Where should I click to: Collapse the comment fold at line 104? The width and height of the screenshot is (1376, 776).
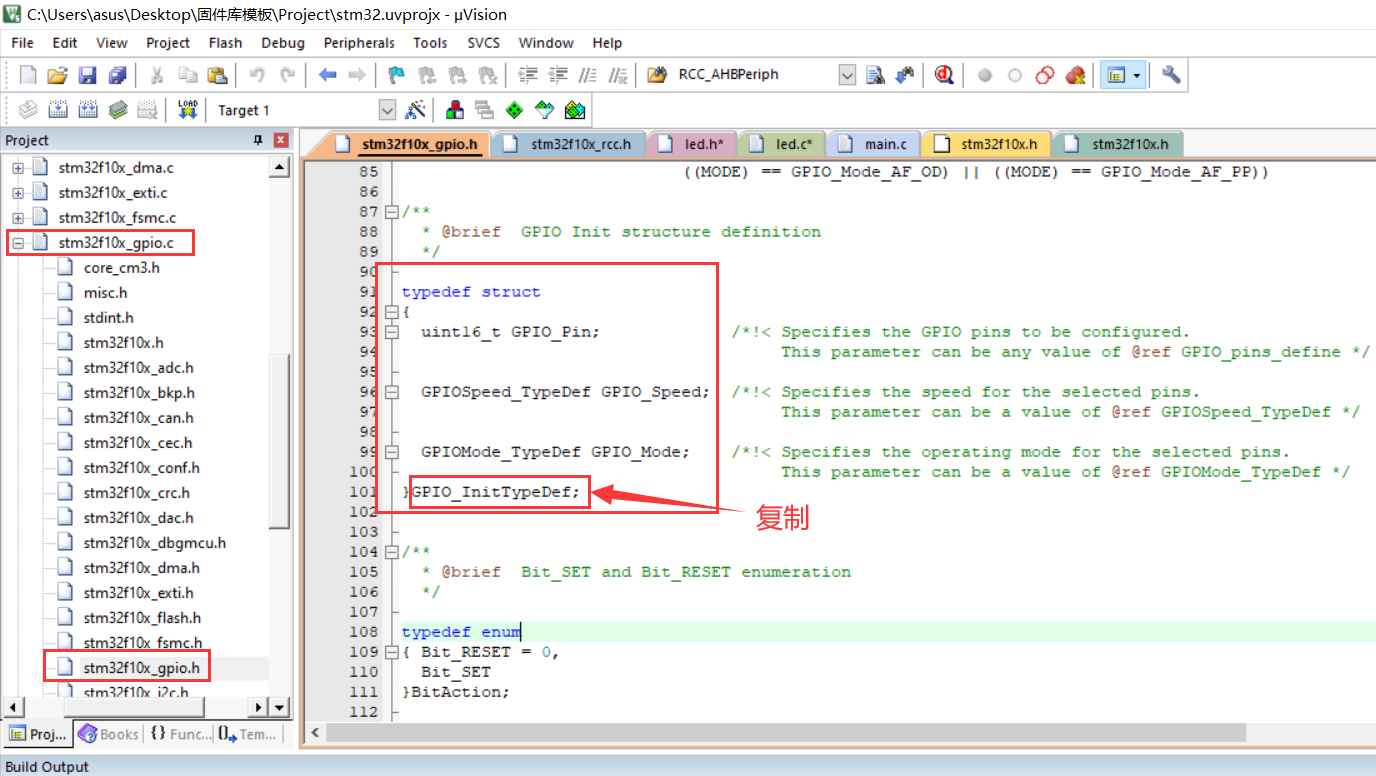[x=390, y=552]
